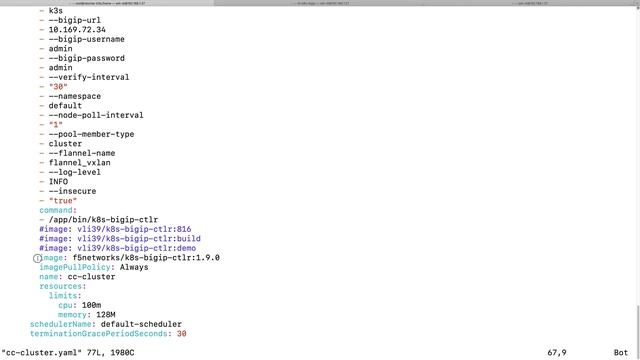The height and width of the screenshot is (360, 640).
Task: Click the 'Always' pull policy value
Action: click(134, 267)
